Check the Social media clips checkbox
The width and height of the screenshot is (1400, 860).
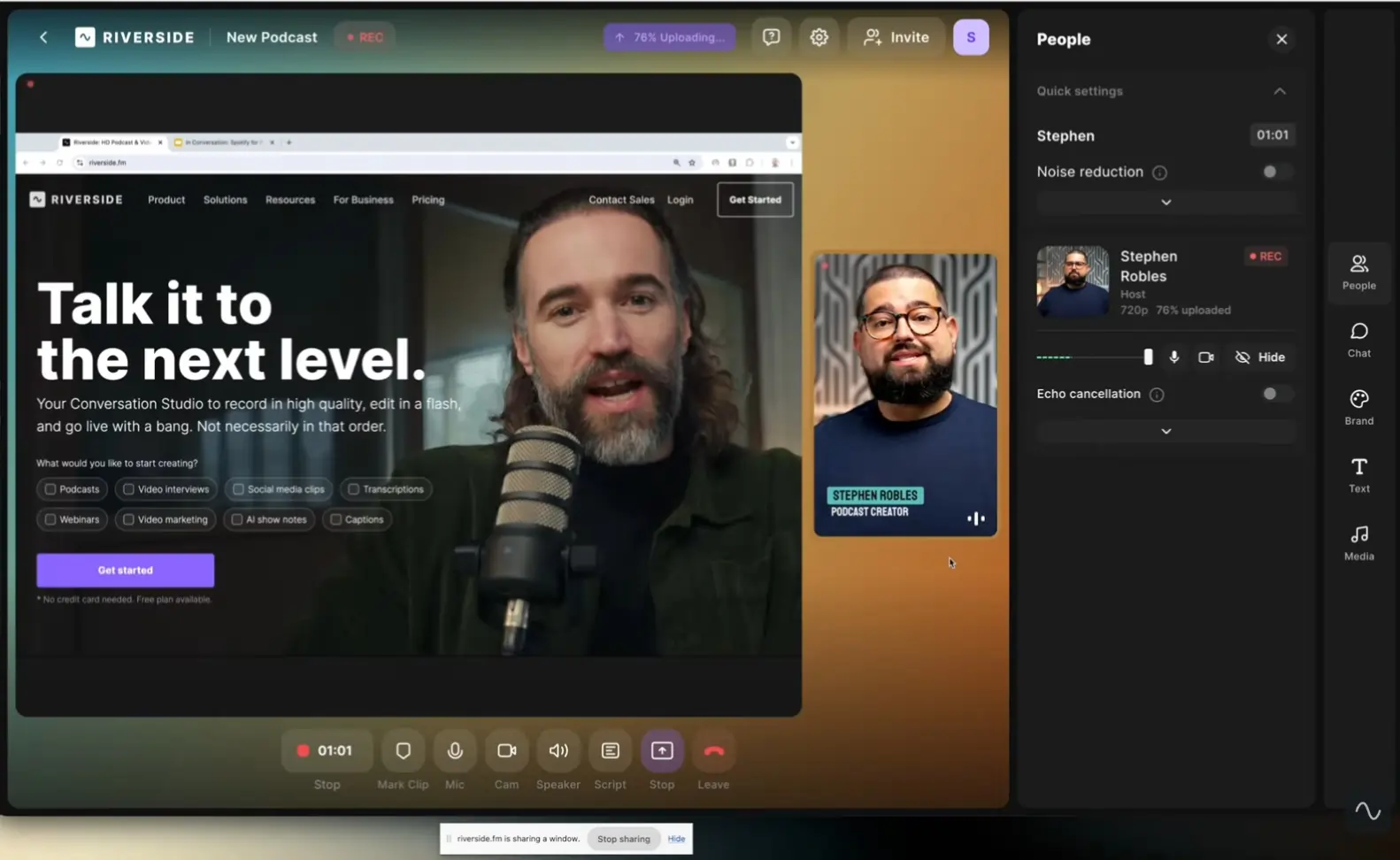point(238,489)
